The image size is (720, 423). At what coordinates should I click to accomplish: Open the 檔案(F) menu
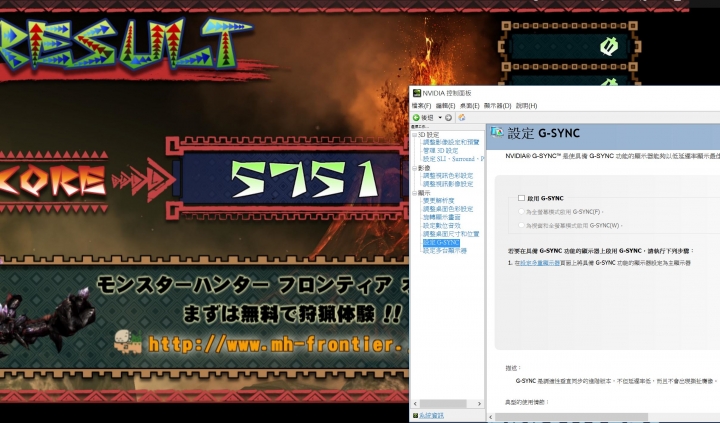coord(421,106)
